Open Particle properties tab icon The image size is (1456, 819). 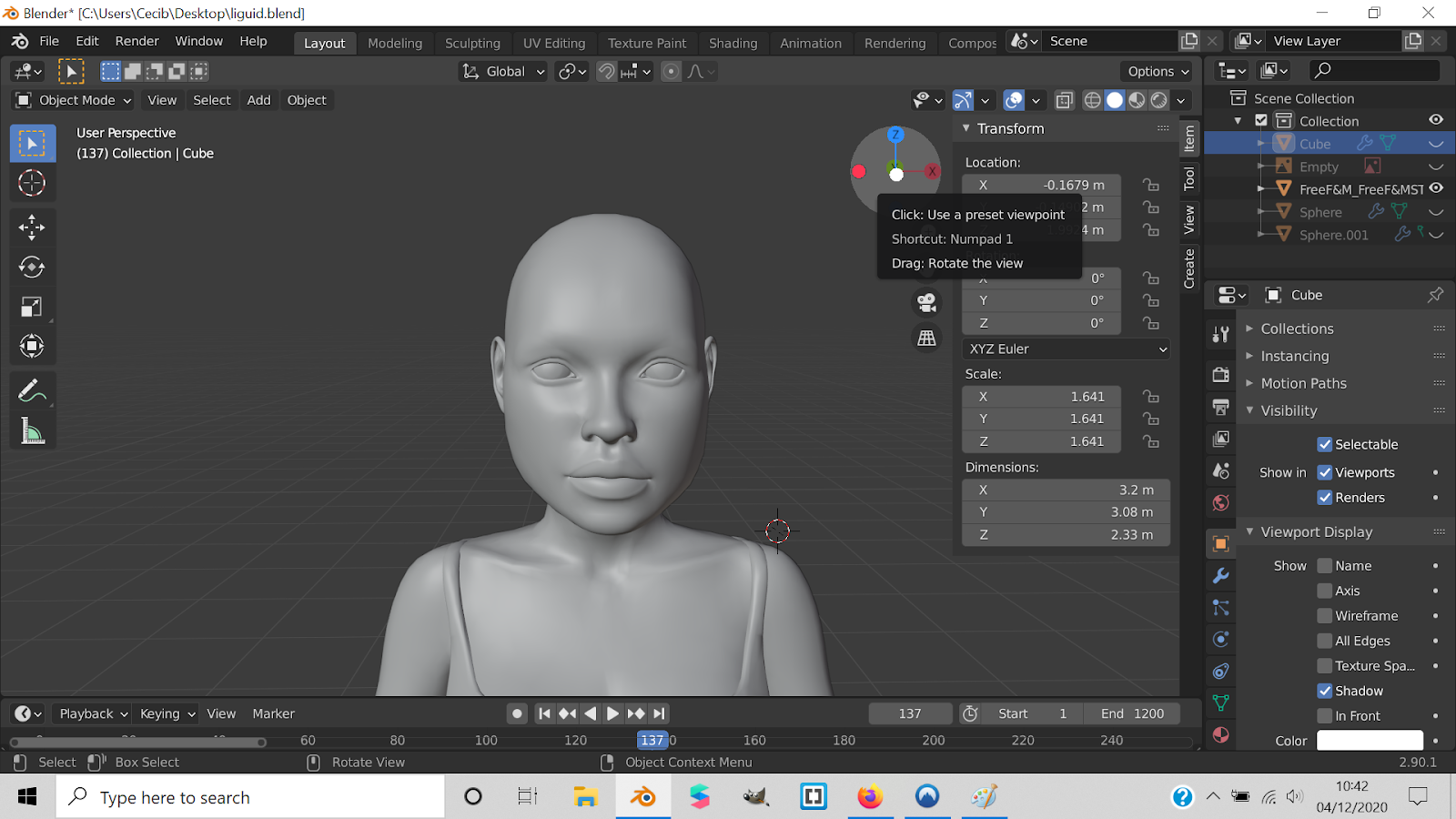[1221, 608]
